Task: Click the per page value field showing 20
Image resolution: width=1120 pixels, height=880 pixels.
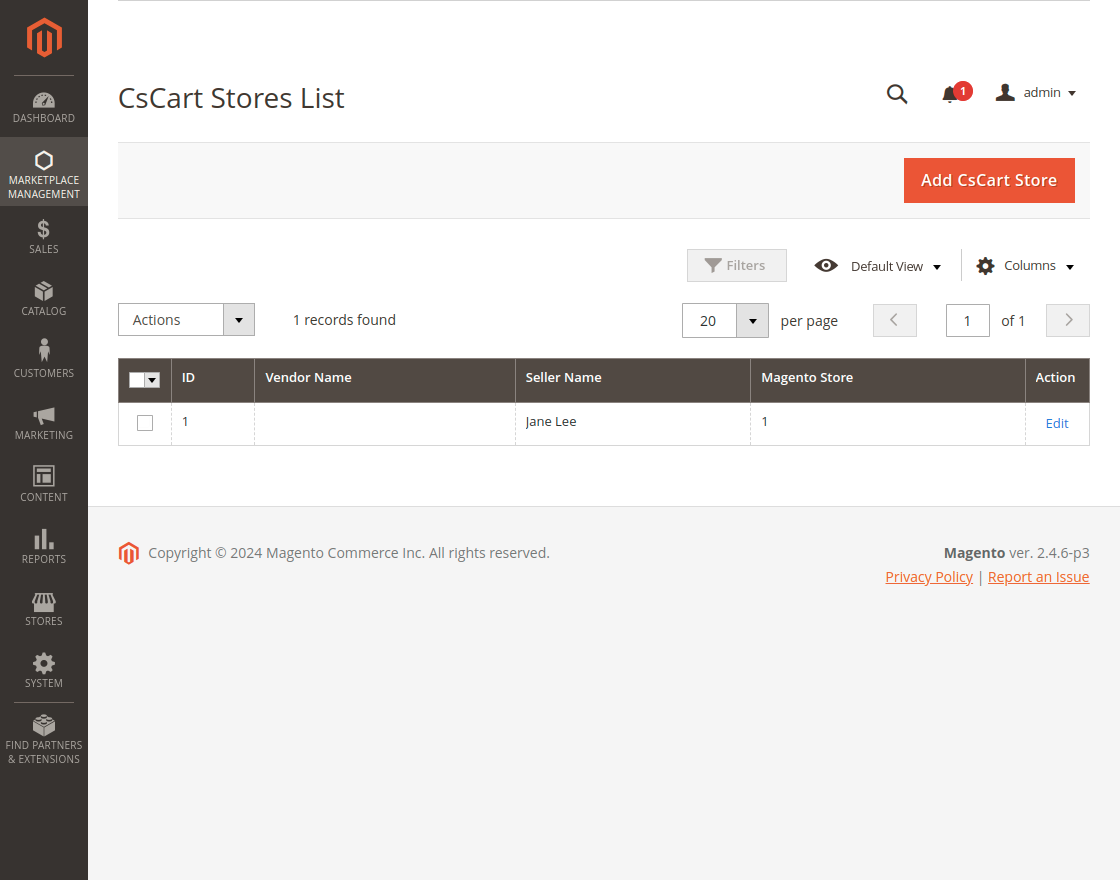Action: coord(709,321)
